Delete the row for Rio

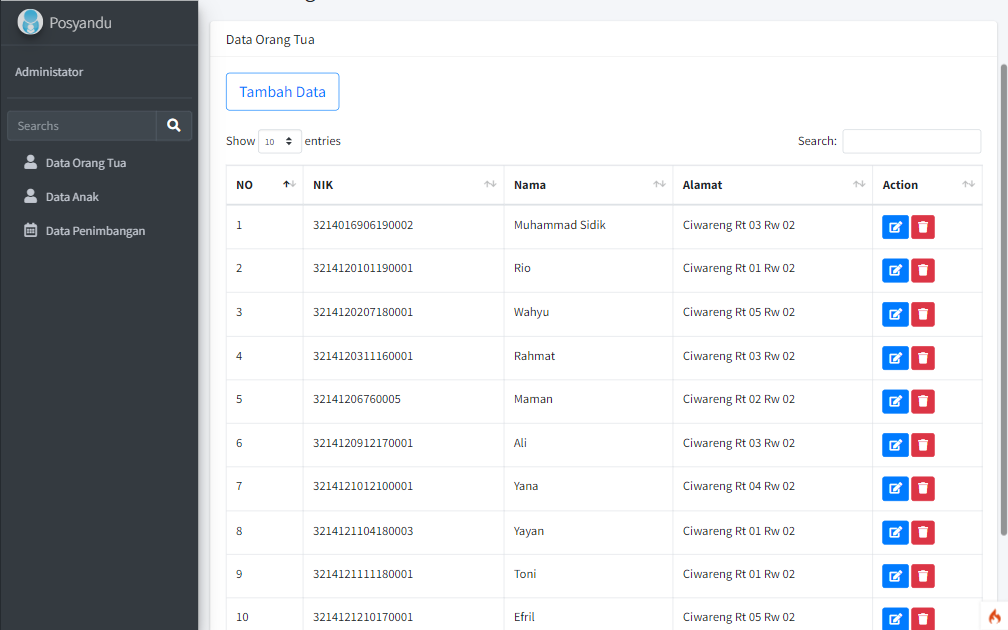click(x=923, y=271)
